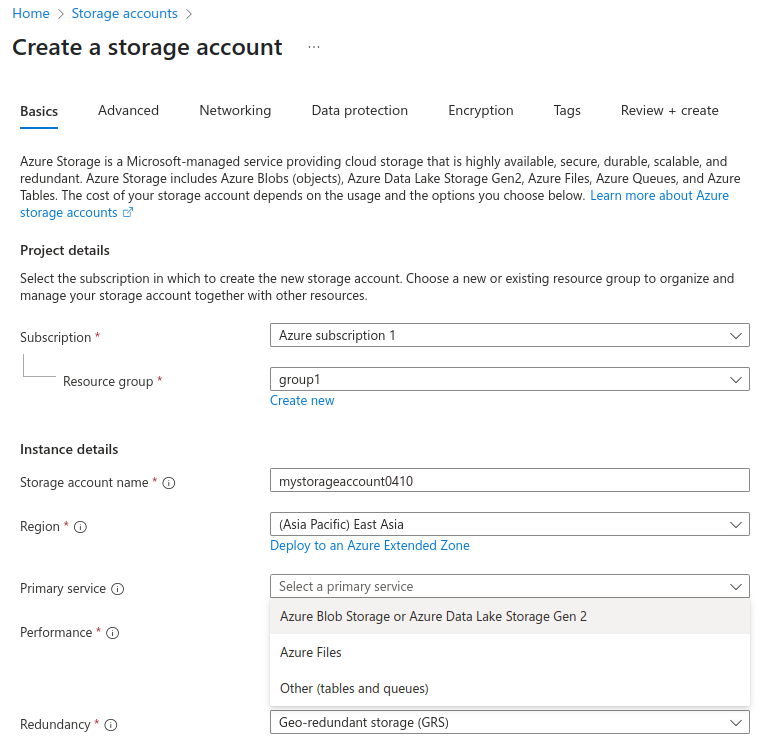Open Deploy to an Azure Extended Zone link
Image resolution: width=782 pixels, height=740 pixels.
(x=369, y=546)
